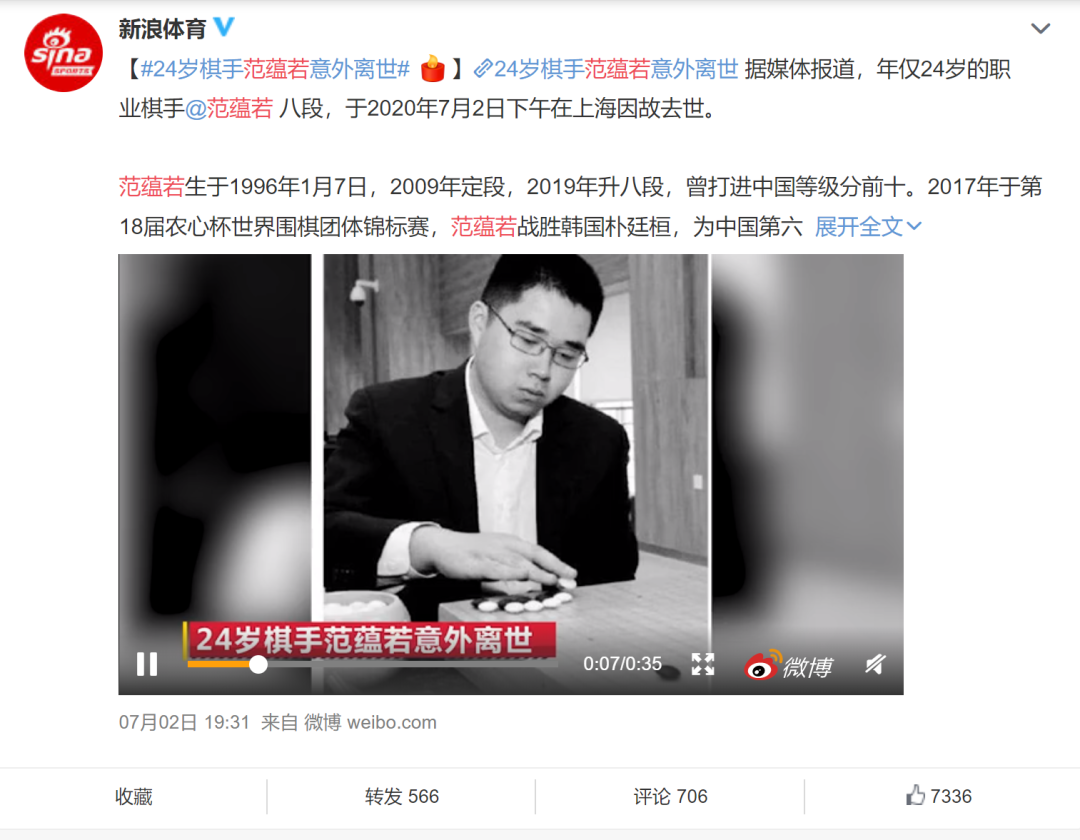Viewport: 1080px width, 840px height.
Task: Open the article link icon before 24岁棋手
Action: pyautogui.click(x=483, y=68)
